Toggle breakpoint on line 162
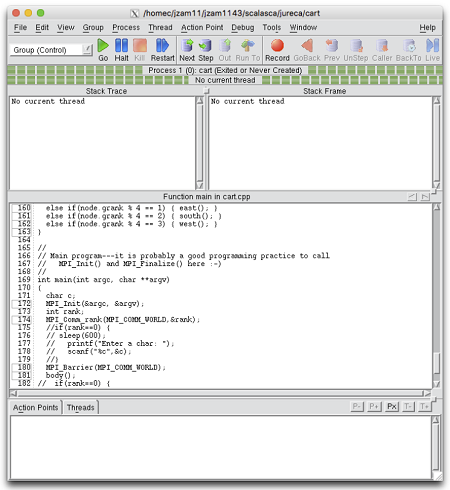450x490 pixels. tap(22, 224)
